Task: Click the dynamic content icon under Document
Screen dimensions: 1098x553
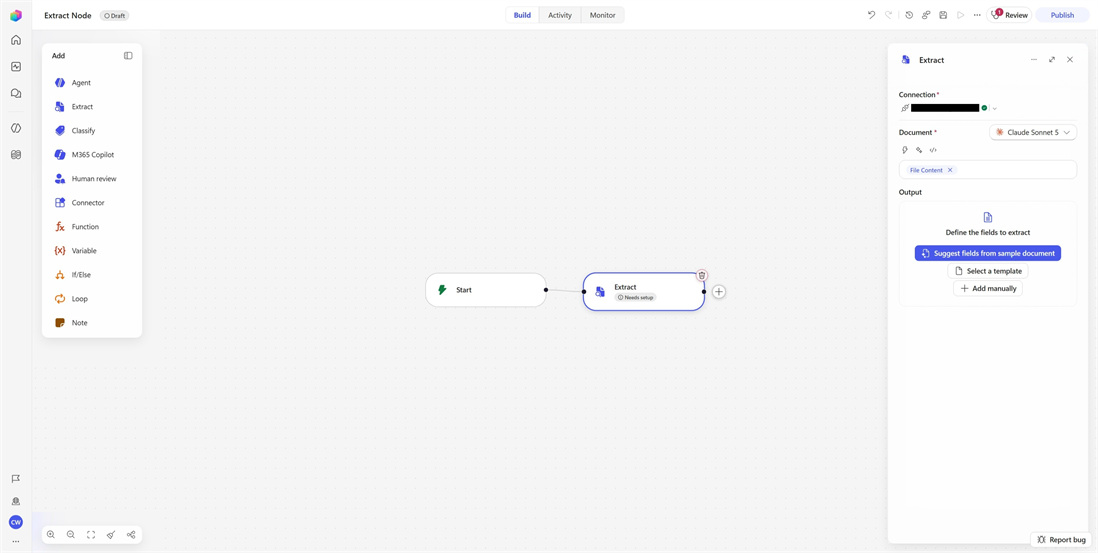Action: coord(919,150)
